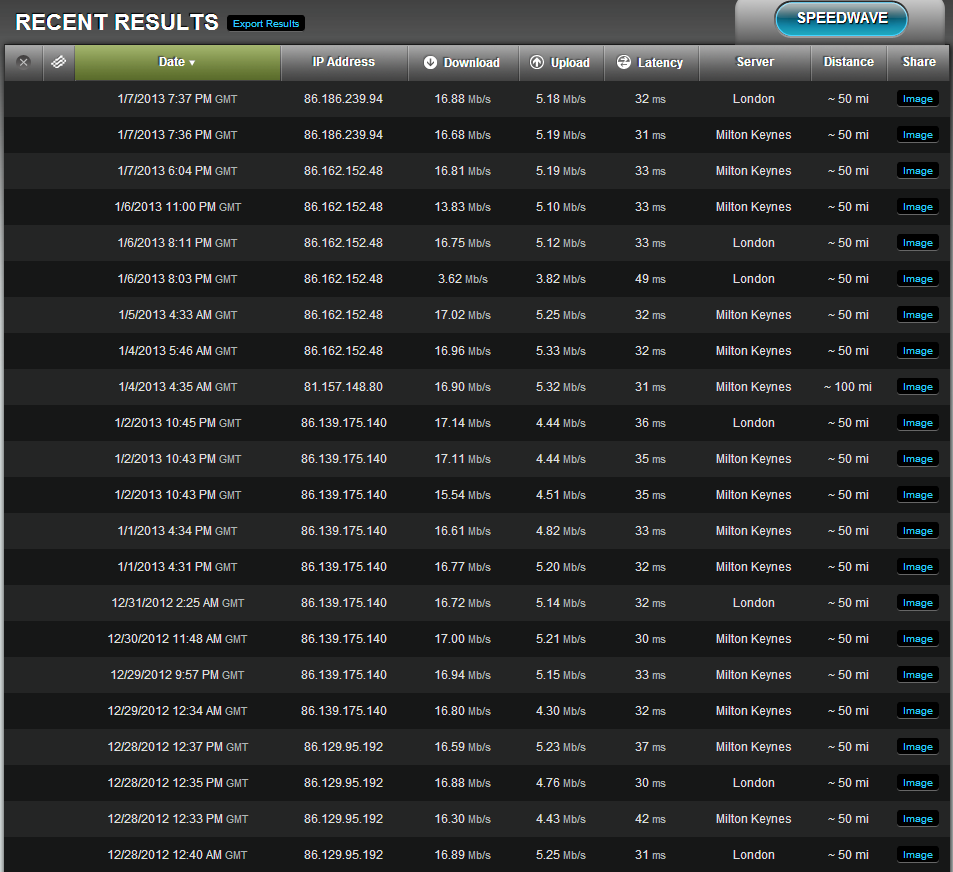
Task: Sort results by Distance column
Action: (x=848, y=62)
